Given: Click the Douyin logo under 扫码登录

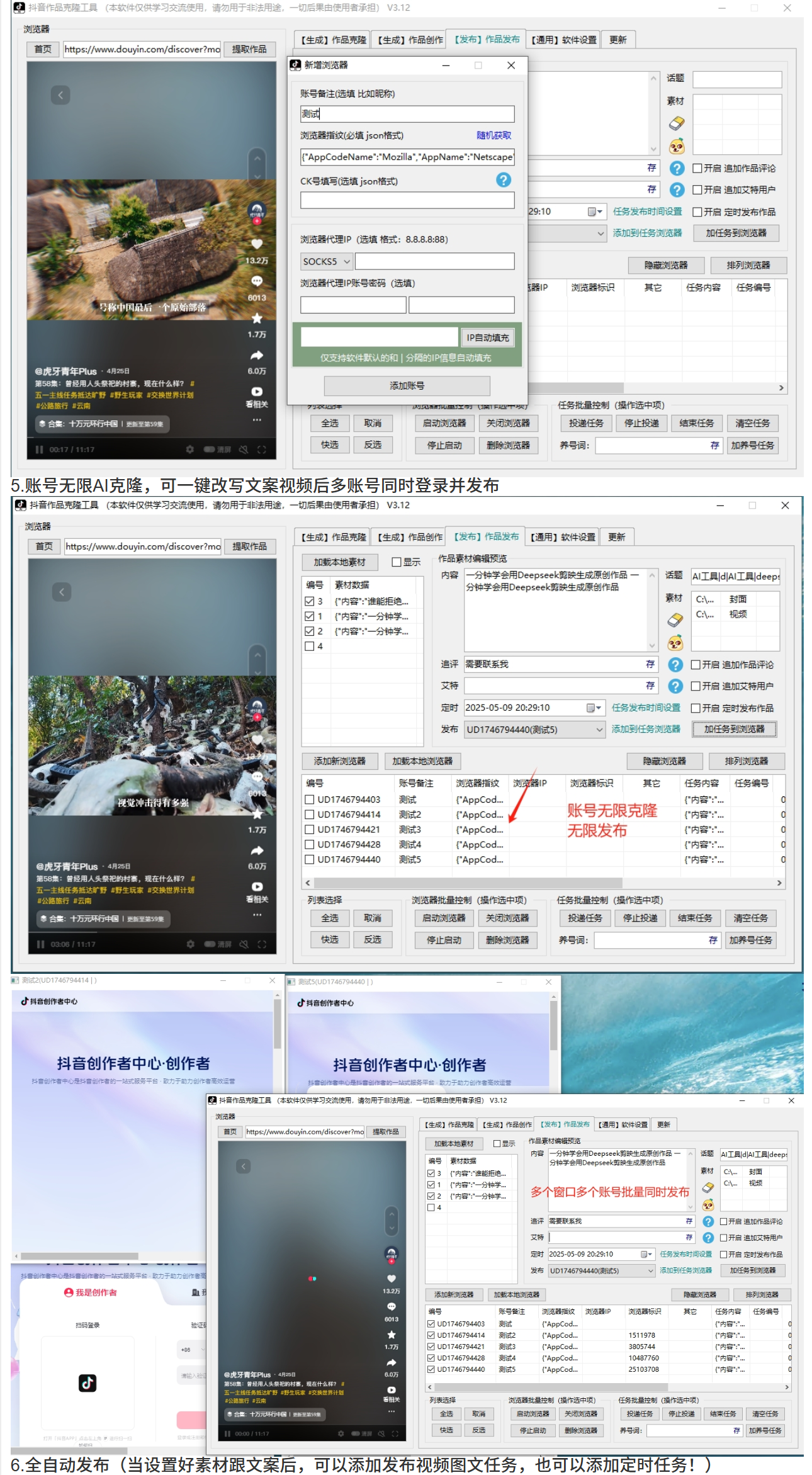Looking at the screenshot, I should (x=87, y=1383).
